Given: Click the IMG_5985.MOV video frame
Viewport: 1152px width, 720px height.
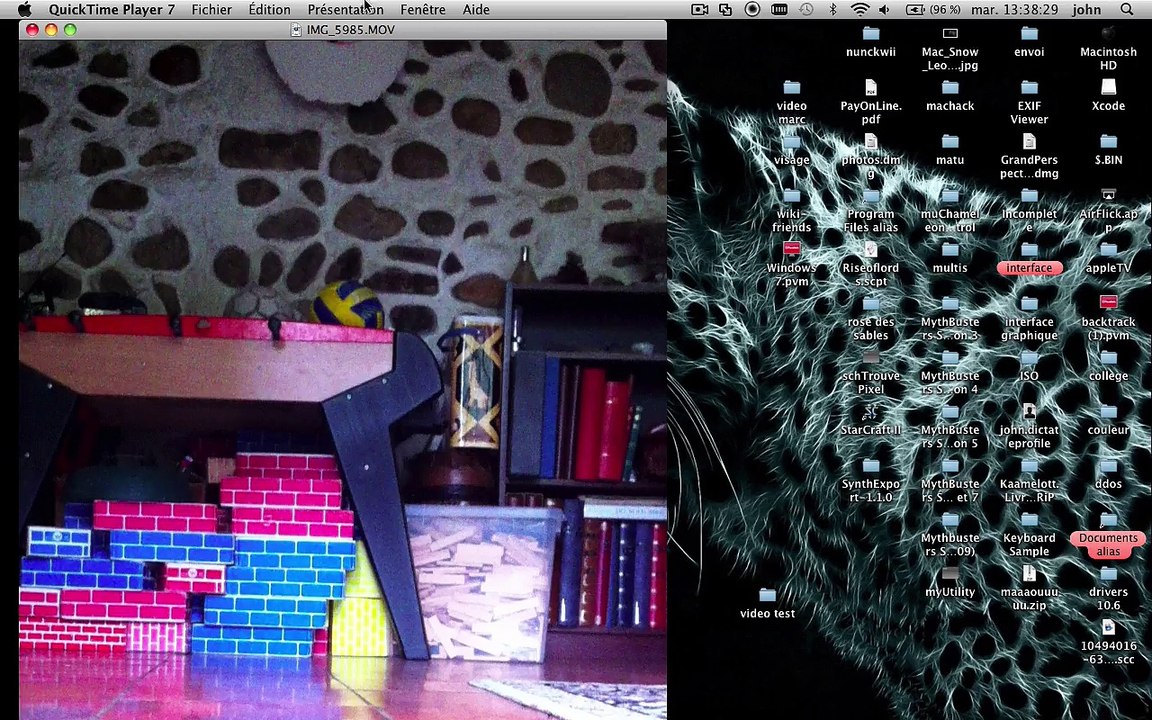Looking at the screenshot, I should point(343,380).
